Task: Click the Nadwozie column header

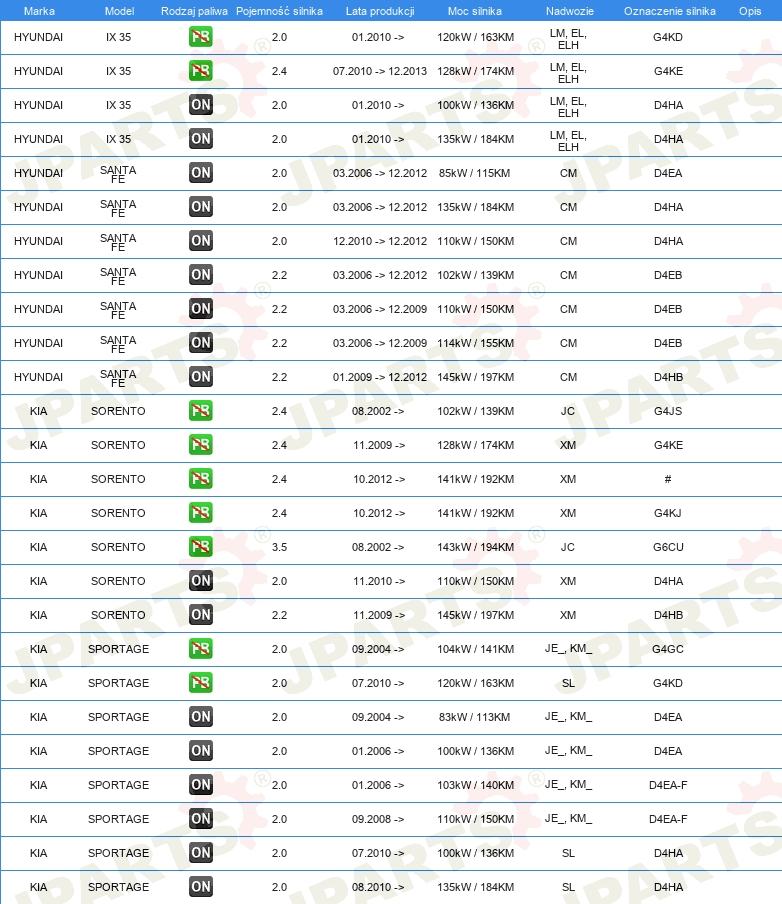Action: click(x=570, y=11)
